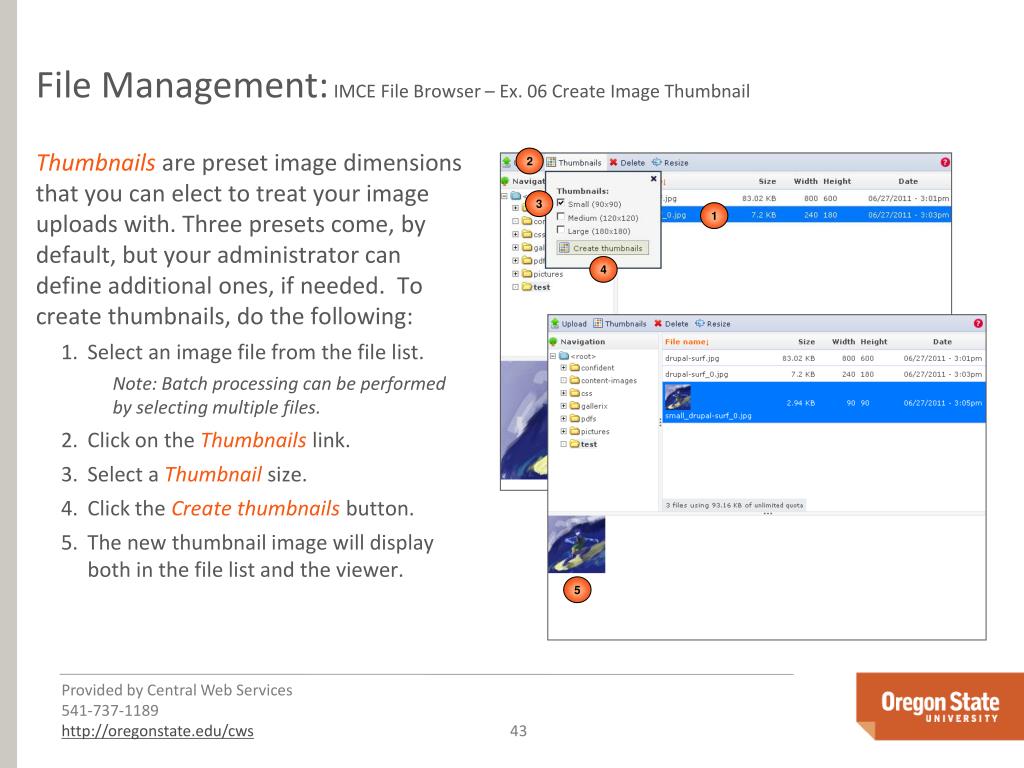Collapse the <root> node in the lower window

pos(552,356)
